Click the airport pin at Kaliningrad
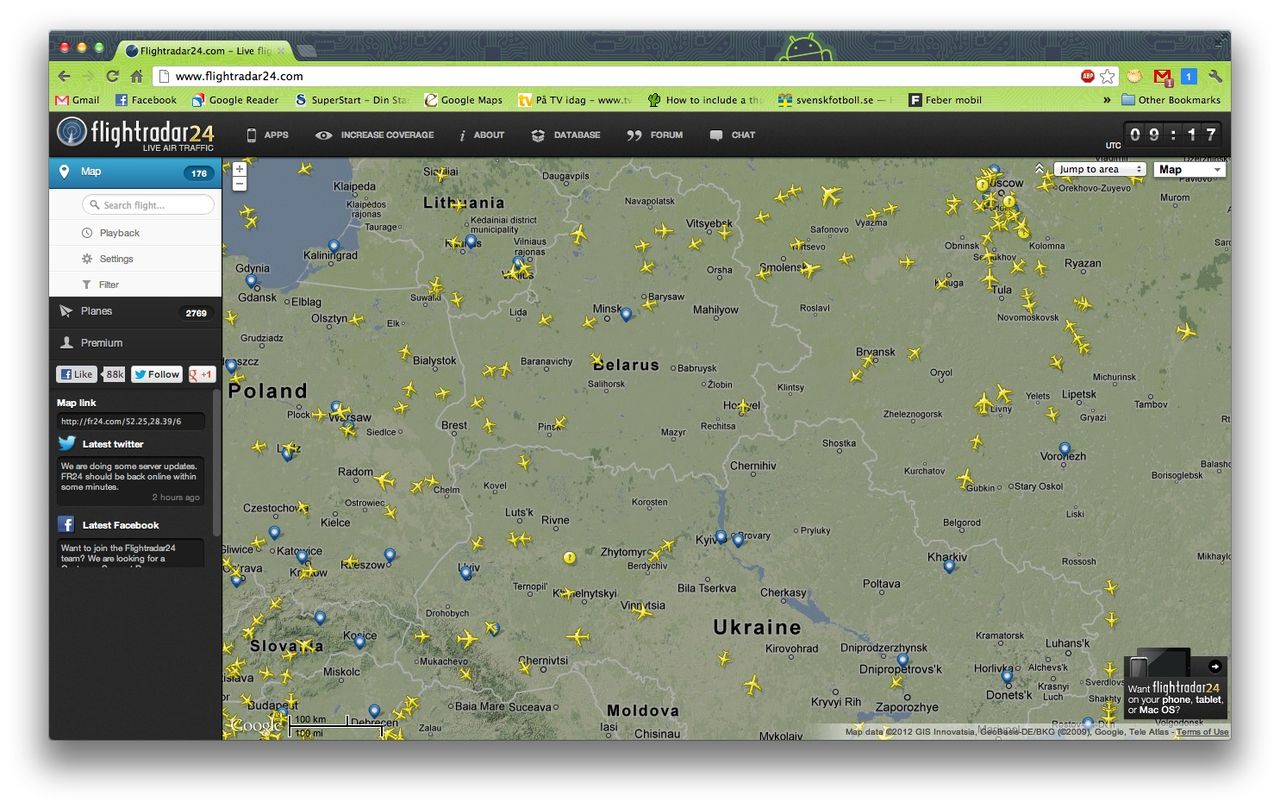This screenshot has height=808, width=1280. (x=333, y=246)
